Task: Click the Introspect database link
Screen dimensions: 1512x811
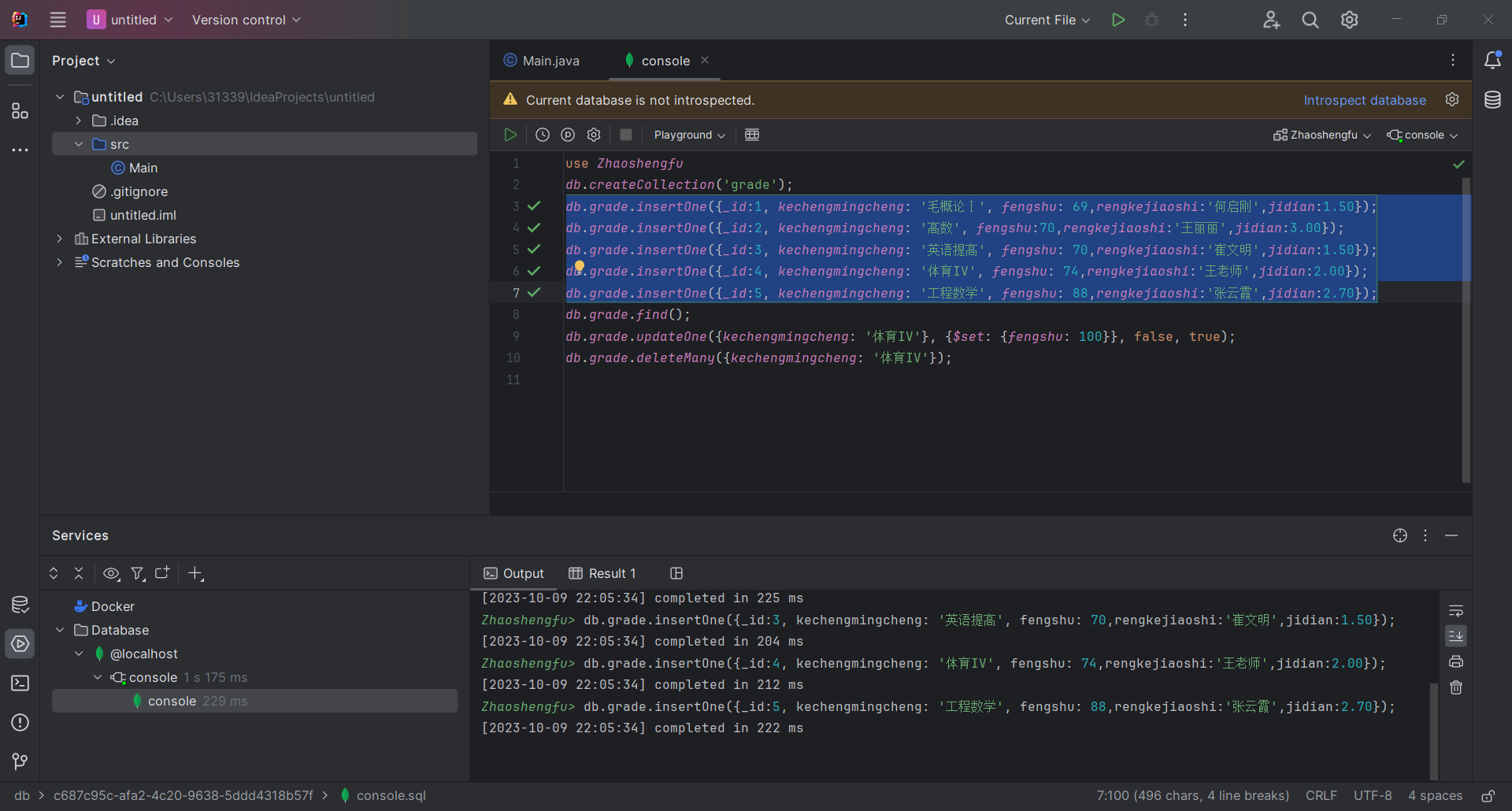Action: point(1364,100)
